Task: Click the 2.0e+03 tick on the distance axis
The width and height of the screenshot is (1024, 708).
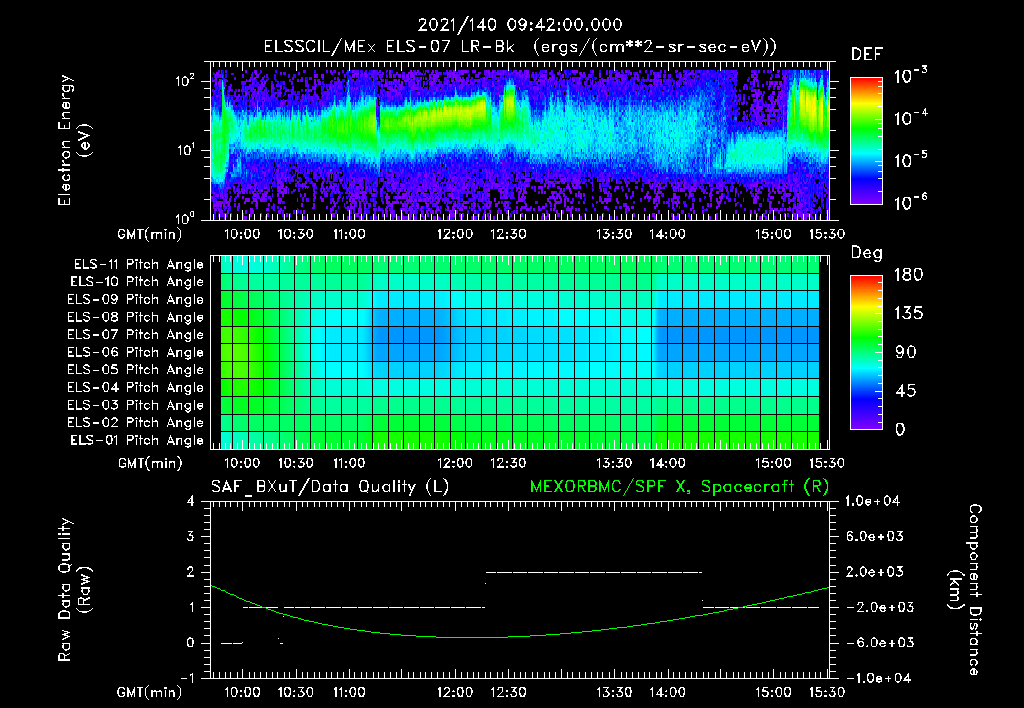Action: click(x=875, y=571)
